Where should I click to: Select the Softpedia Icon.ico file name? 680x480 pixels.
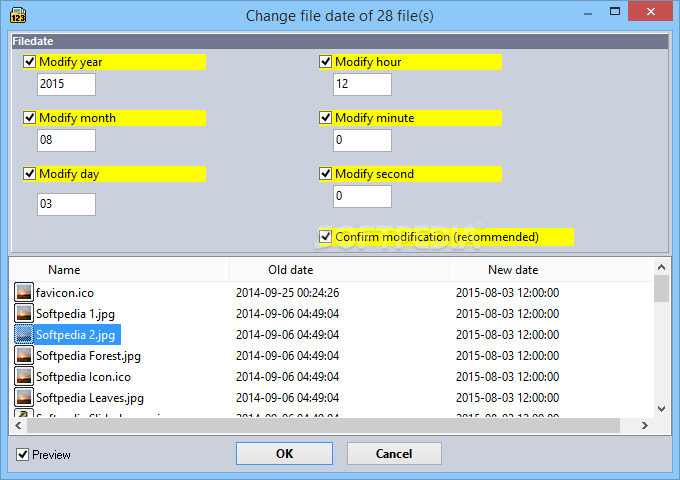(x=83, y=377)
